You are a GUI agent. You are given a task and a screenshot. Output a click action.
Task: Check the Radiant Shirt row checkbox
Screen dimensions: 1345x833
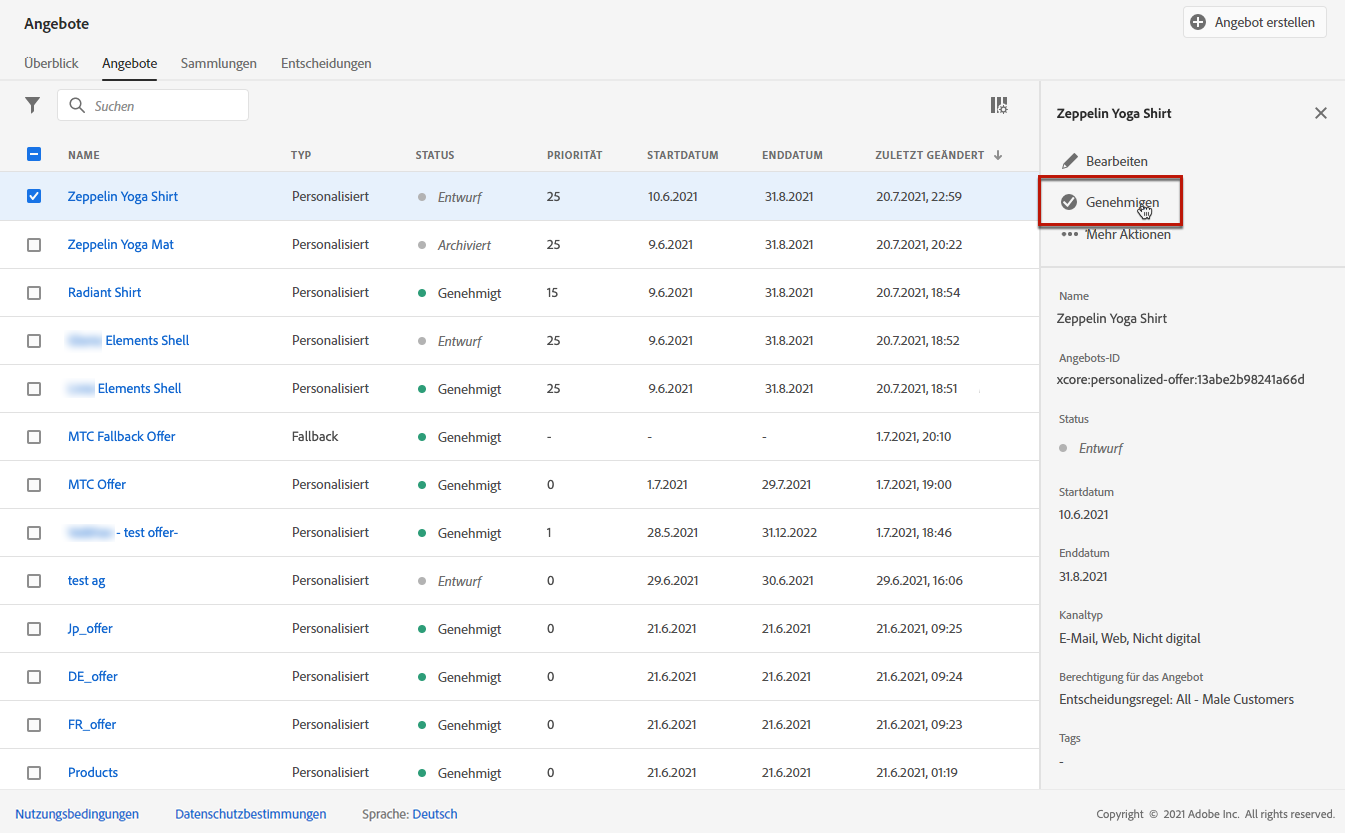click(34, 293)
